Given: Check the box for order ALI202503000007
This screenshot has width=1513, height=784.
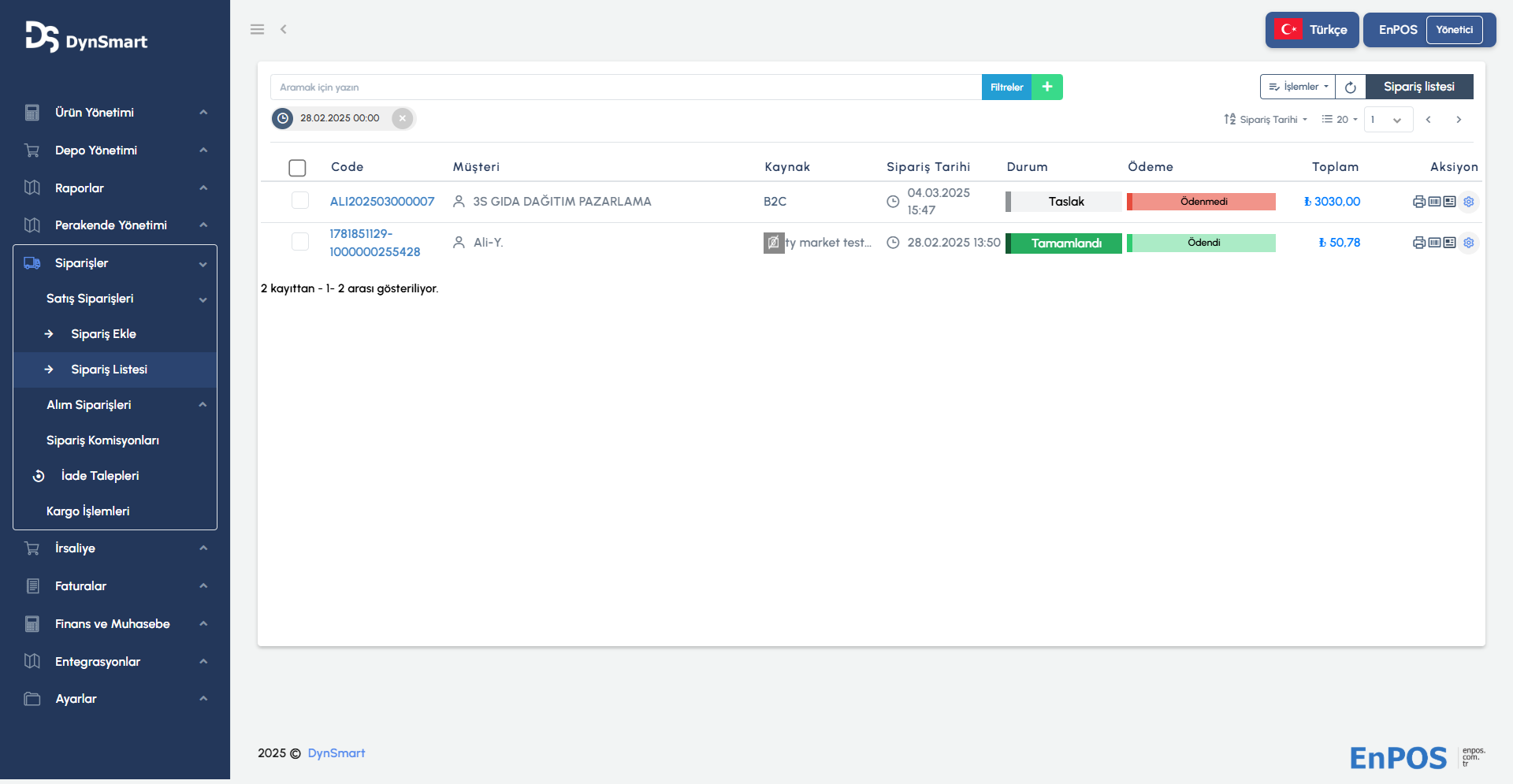Looking at the screenshot, I should (x=300, y=201).
